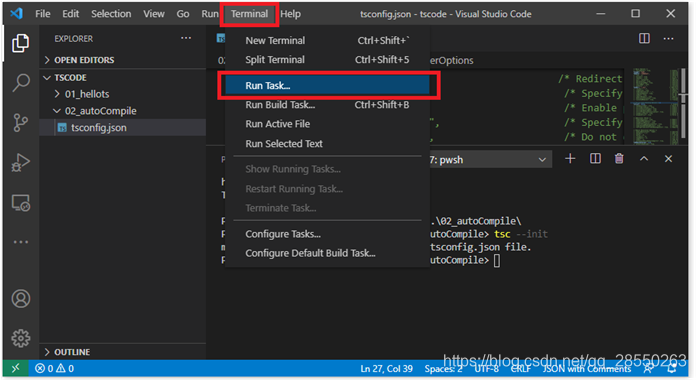This screenshot has height=380, width=697.
Task: Choose New Terminal from the menu
Action: (x=327, y=40)
